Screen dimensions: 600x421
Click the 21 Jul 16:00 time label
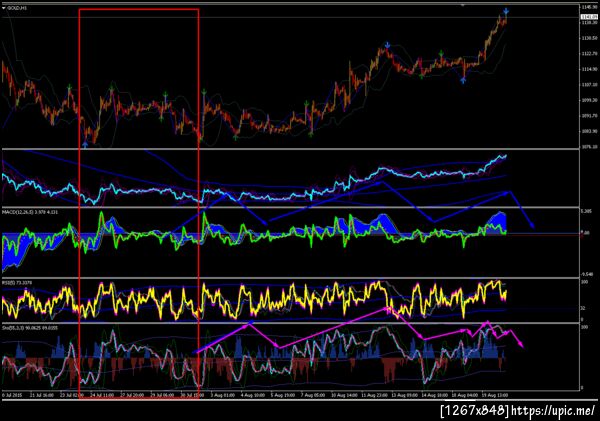(41, 395)
